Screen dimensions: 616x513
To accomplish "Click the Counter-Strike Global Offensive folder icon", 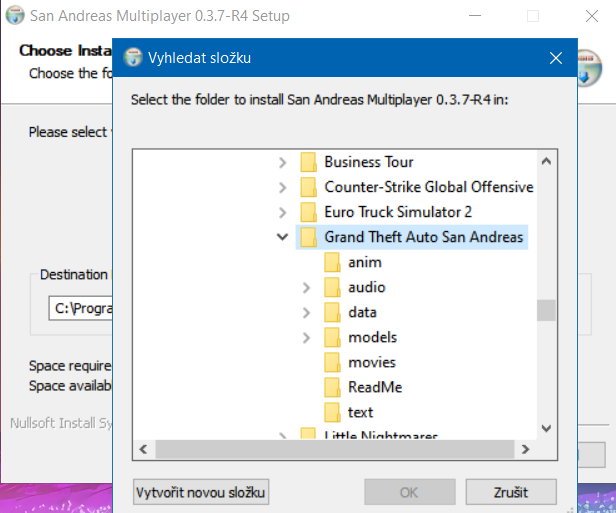I will [x=308, y=187].
